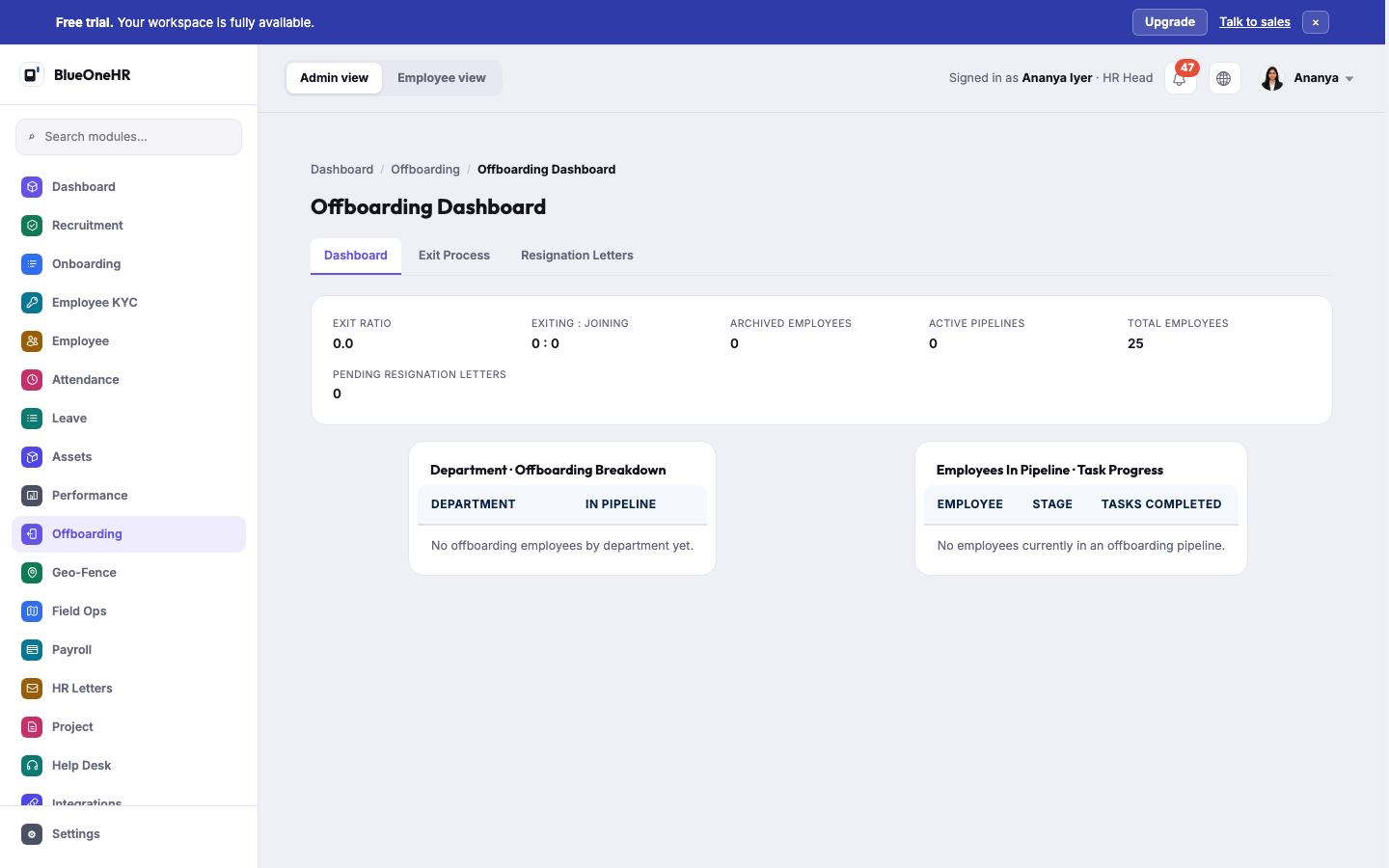Click the Field Ops map icon

(x=32, y=611)
